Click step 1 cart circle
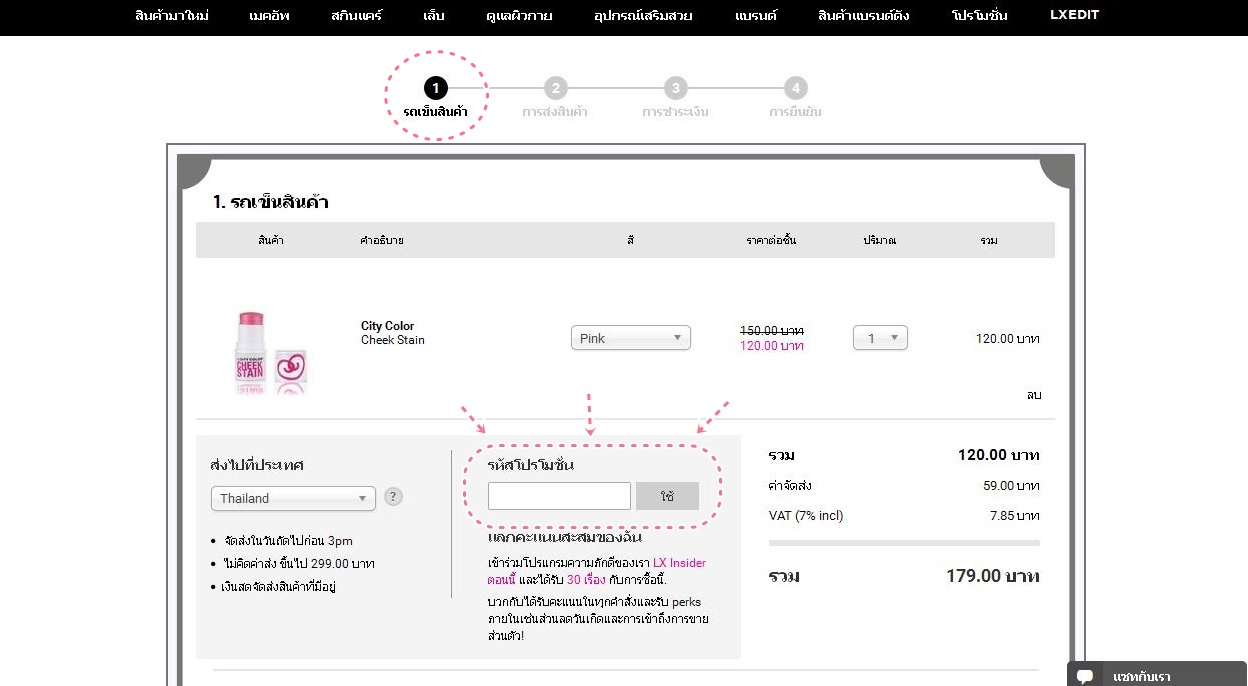Screen dimensions: 1248x686 tap(435, 88)
